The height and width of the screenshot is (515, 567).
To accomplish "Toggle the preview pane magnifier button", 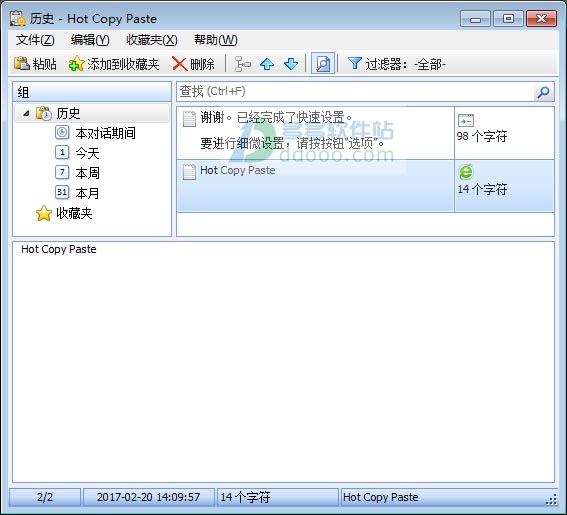I will (x=323, y=64).
